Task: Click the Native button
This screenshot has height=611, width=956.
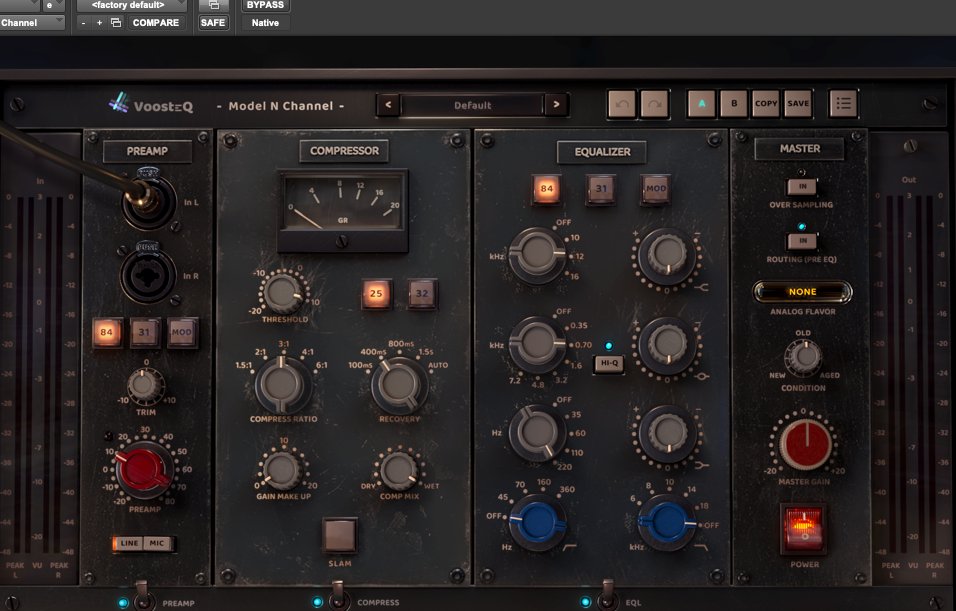Action: (x=265, y=23)
